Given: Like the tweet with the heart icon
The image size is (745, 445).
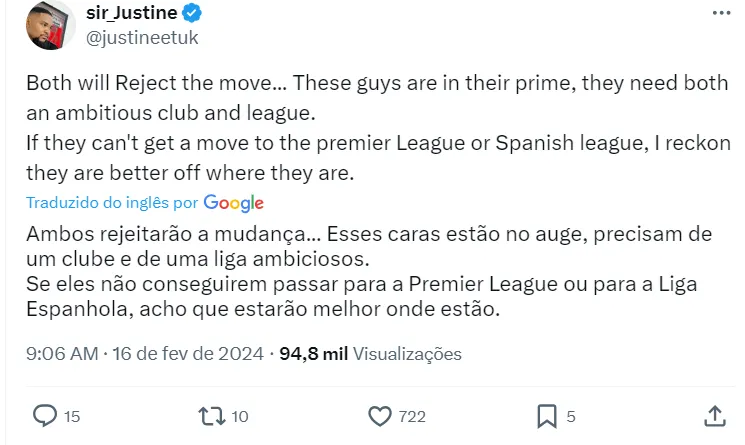Looking at the screenshot, I should coord(379,416).
